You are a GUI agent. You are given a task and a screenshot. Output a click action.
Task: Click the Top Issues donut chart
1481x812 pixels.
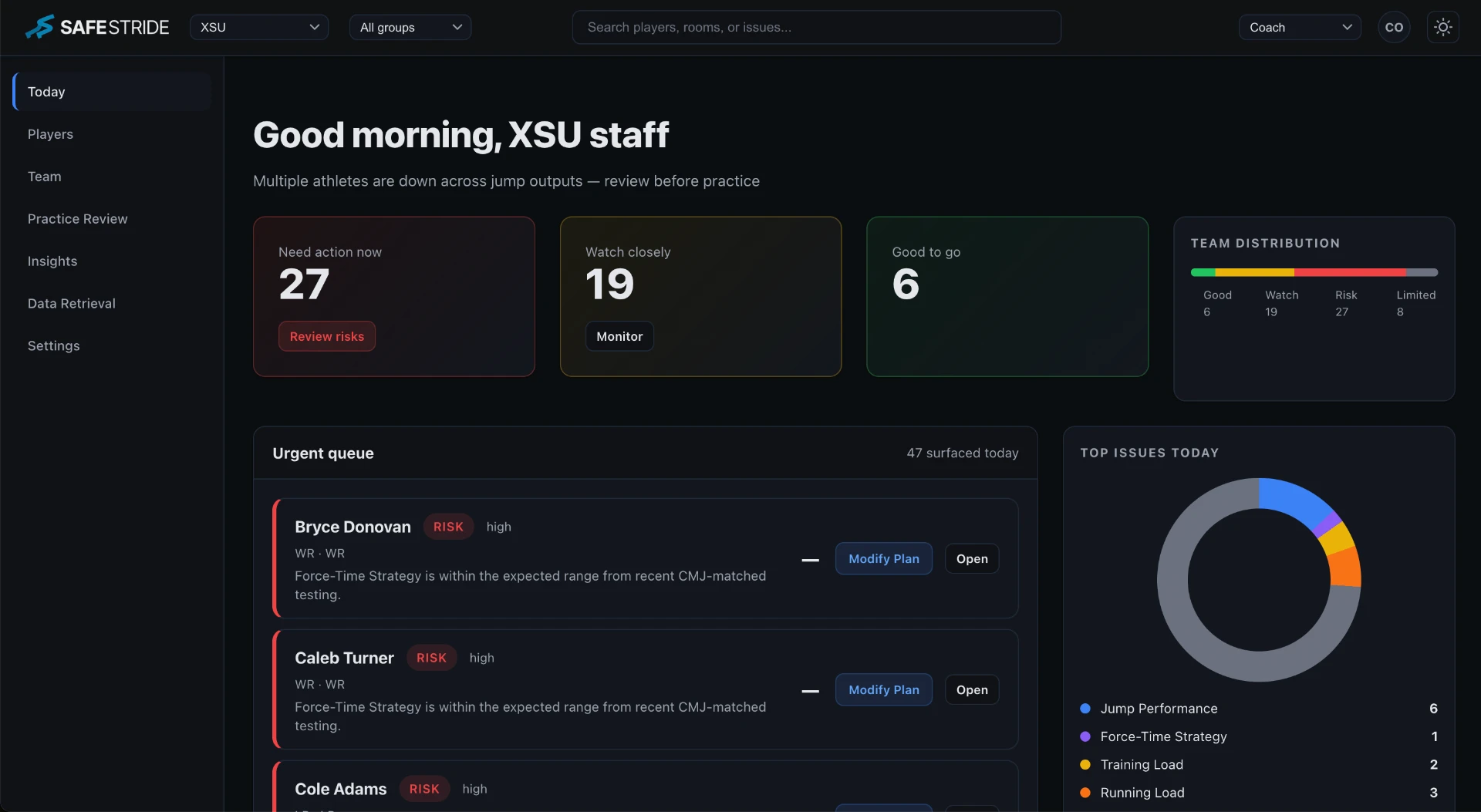1259,579
